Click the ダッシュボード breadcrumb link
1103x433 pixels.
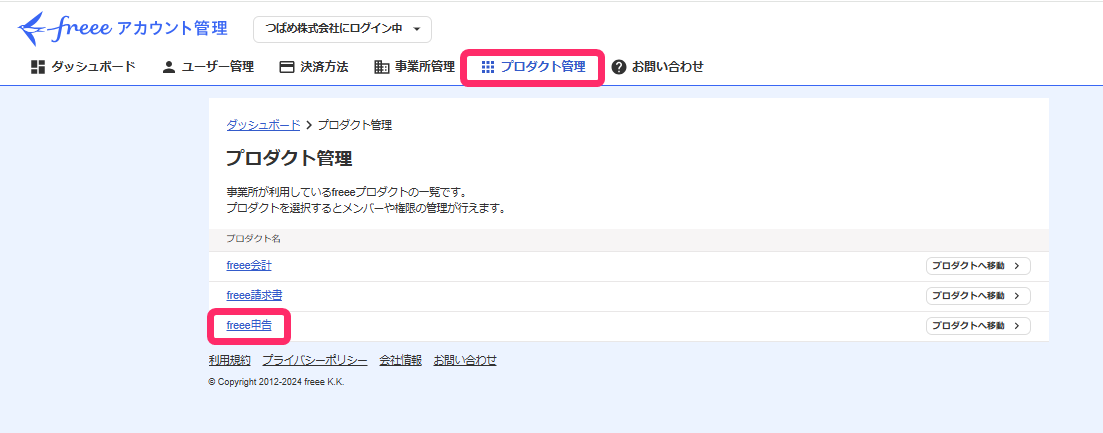click(263, 125)
